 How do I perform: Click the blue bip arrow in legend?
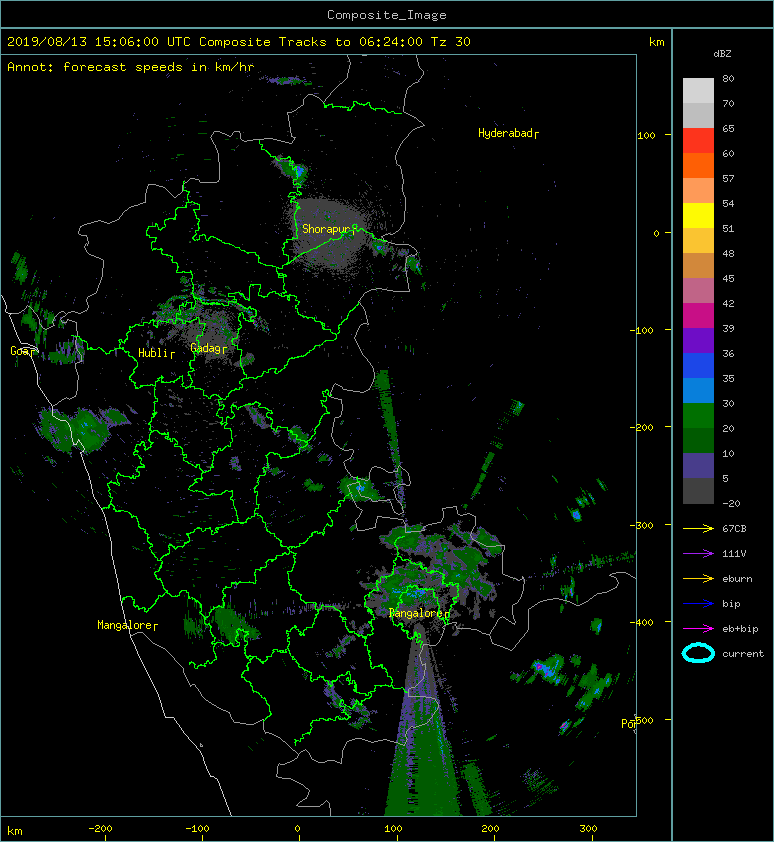[698, 604]
